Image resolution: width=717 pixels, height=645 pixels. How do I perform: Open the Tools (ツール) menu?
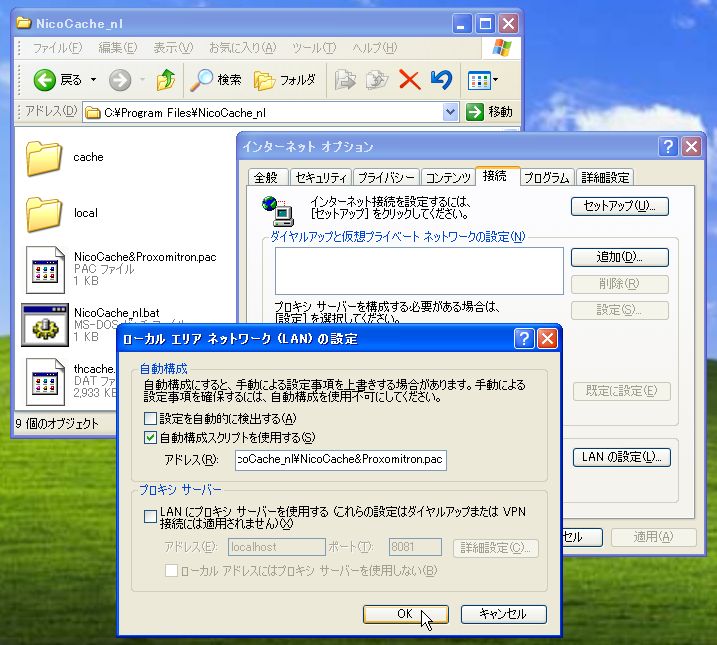[x=314, y=48]
